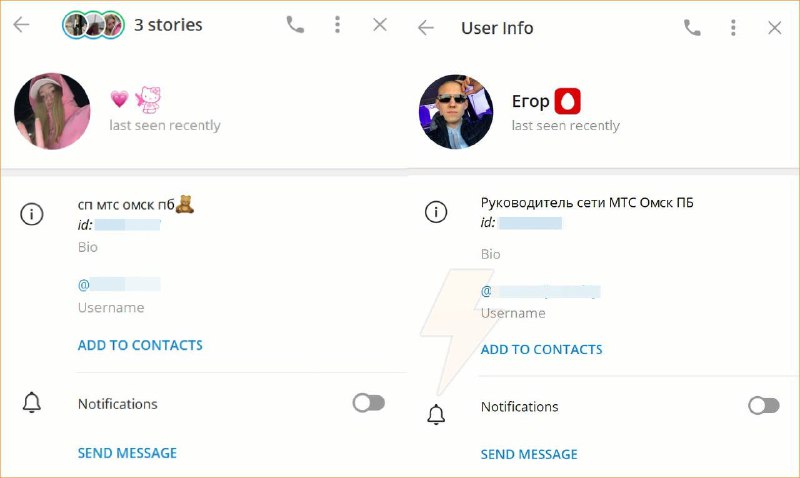Image resolution: width=800 pixels, height=478 pixels.
Task: Toggle Notifications switch in the left panel
Action: pyautogui.click(x=368, y=403)
